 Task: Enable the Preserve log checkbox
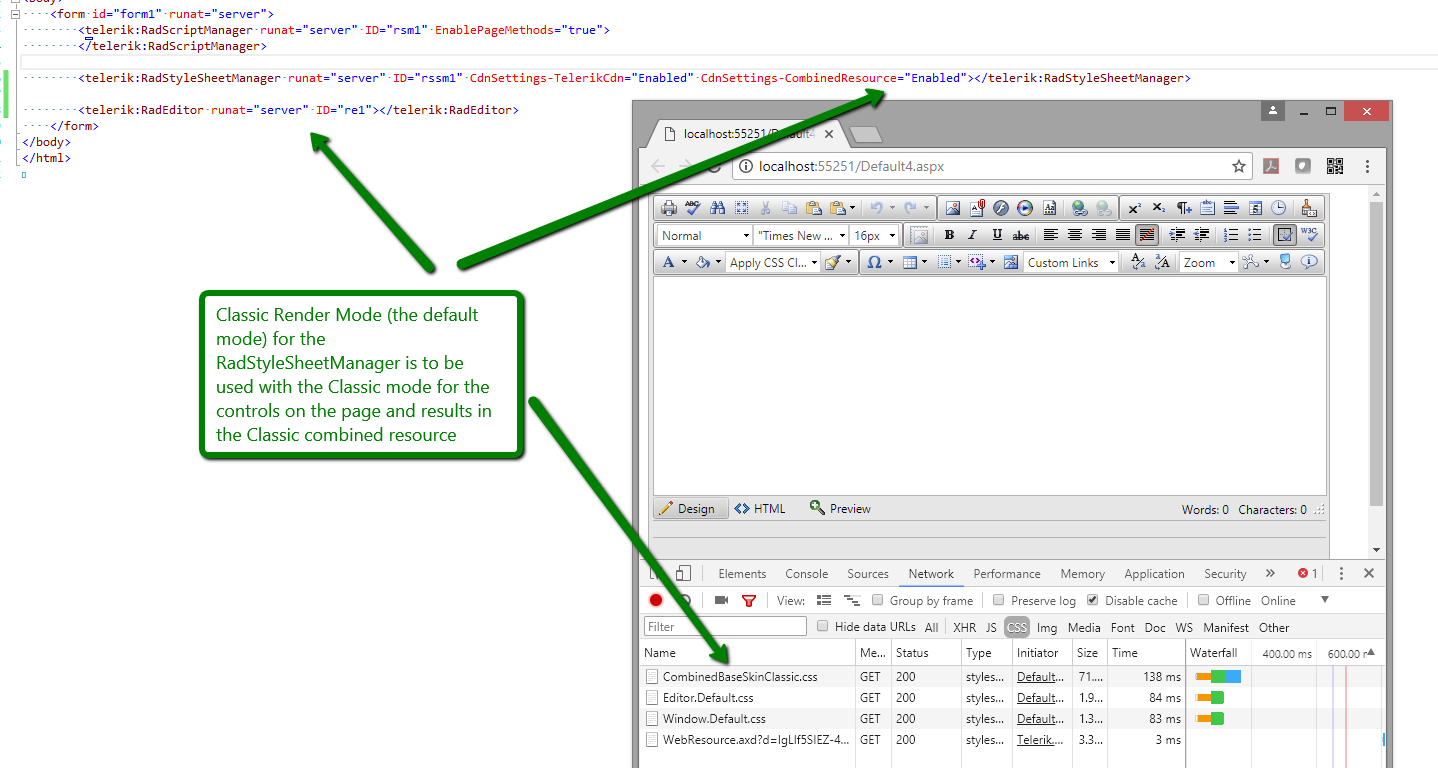point(998,600)
